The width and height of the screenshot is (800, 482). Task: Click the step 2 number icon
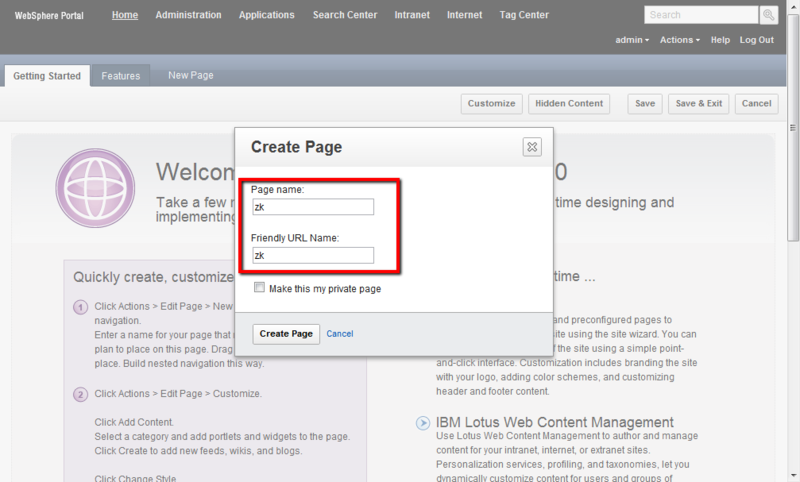[x=81, y=394]
